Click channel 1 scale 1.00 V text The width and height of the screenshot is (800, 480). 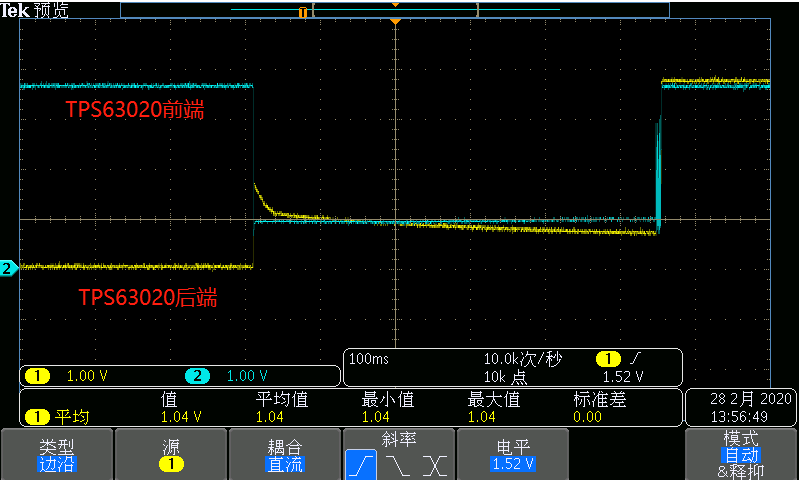click(87, 376)
